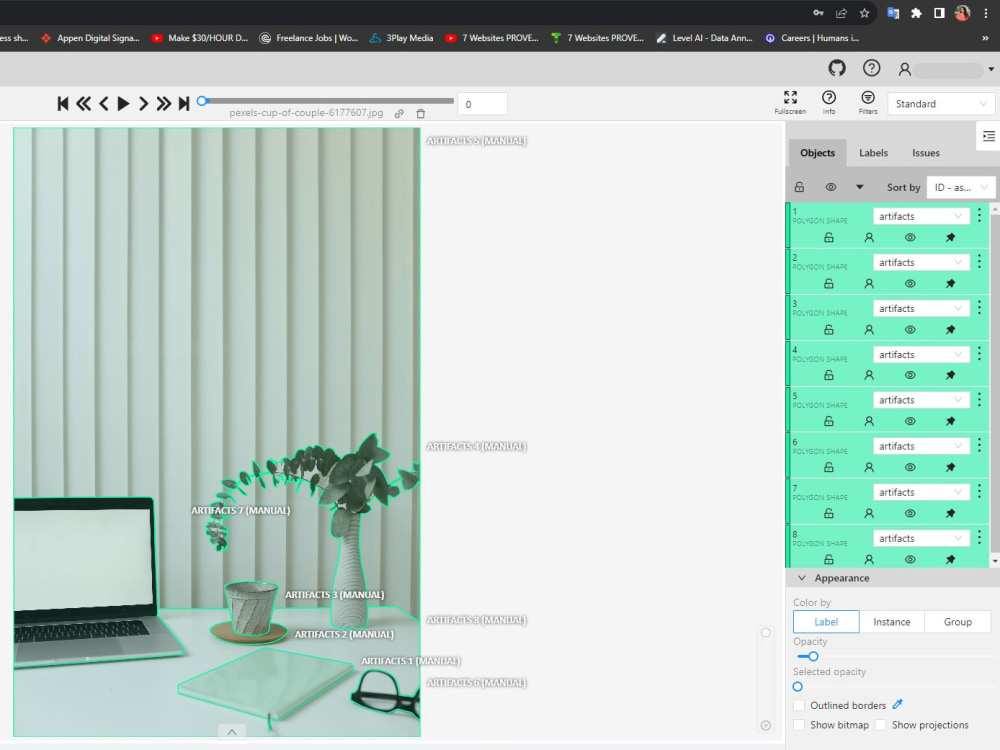Screen dimensions: 1000x750
Task: Open label dropdown for object 8
Action: [x=921, y=538]
